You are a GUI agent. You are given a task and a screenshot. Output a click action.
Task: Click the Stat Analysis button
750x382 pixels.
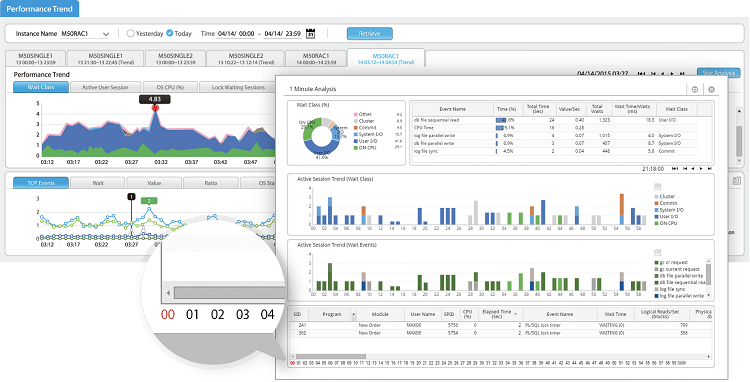point(718,73)
